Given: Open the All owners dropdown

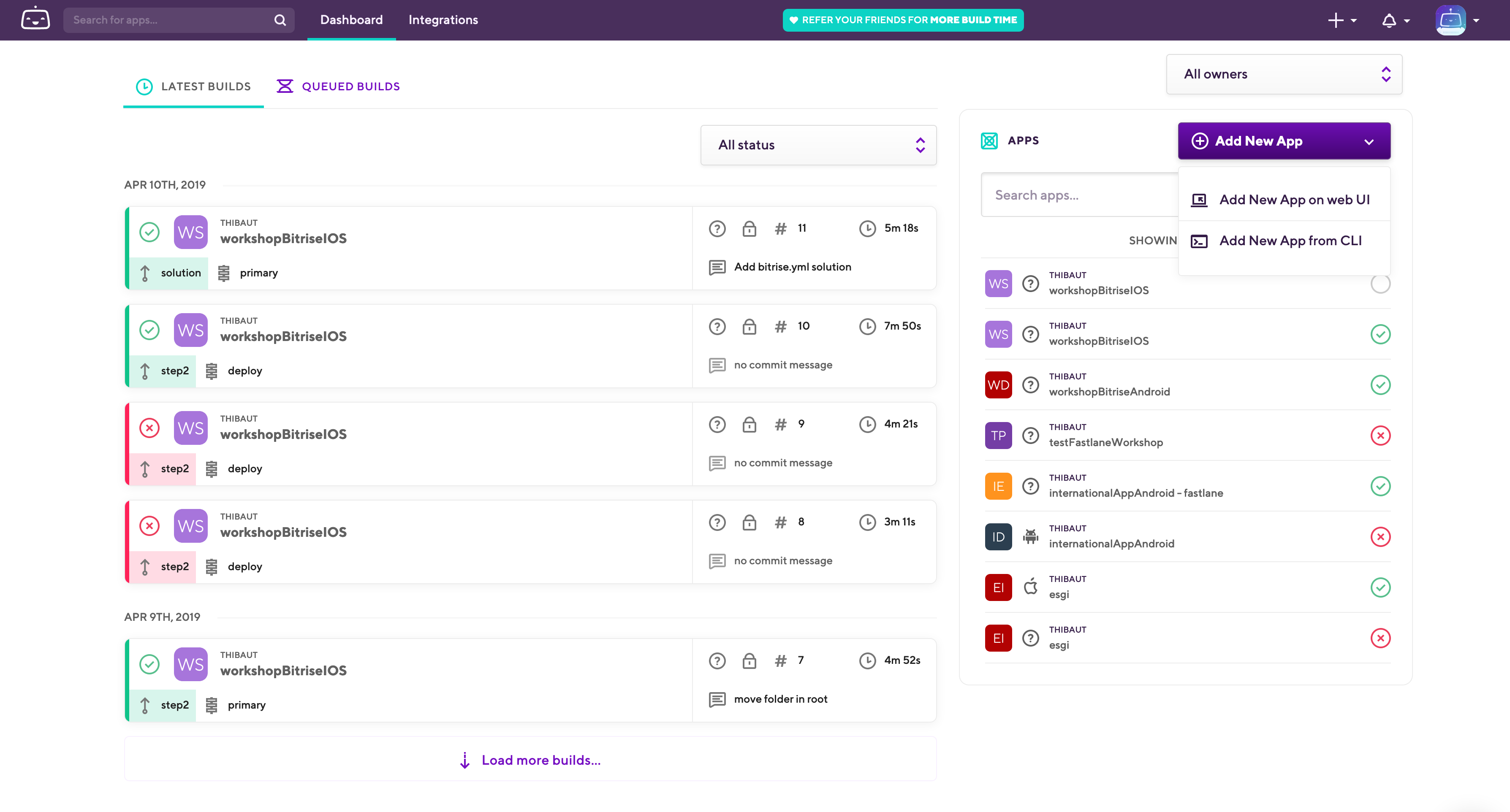Looking at the screenshot, I should click(1284, 74).
